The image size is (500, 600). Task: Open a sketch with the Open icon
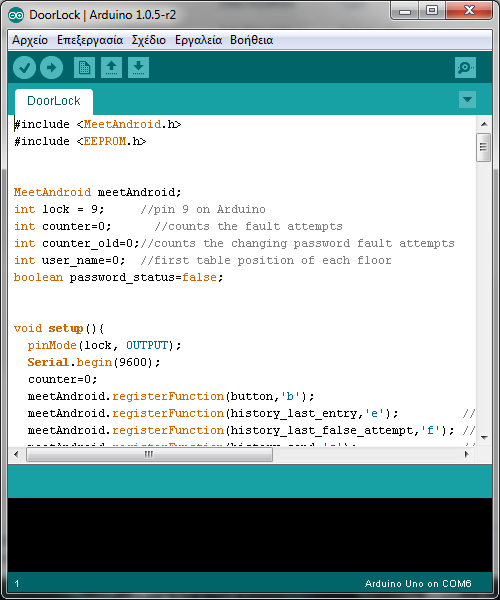pos(111,68)
